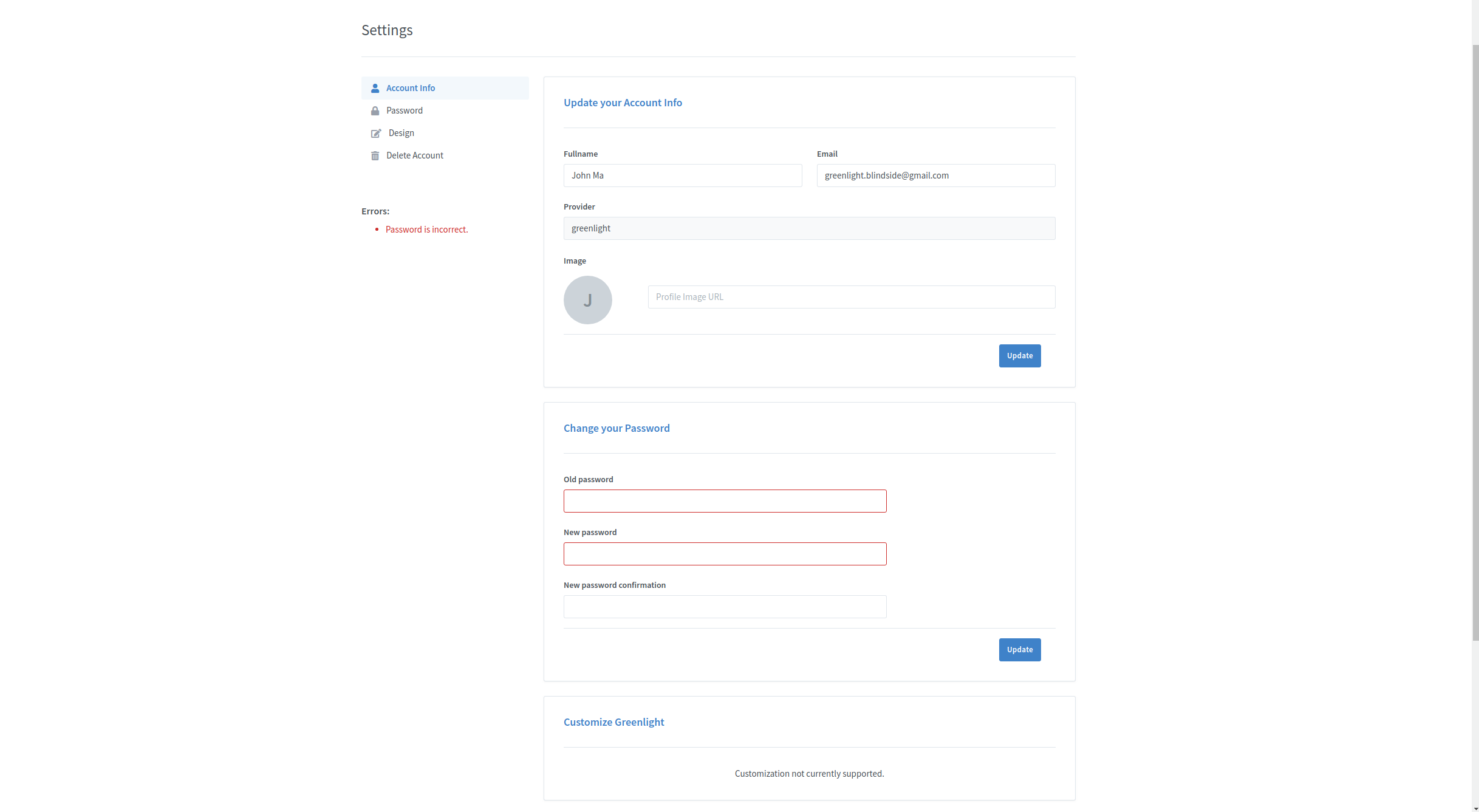Focus the Old password field
This screenshot has height=812, width=1479.
click(x=725, y=501)
